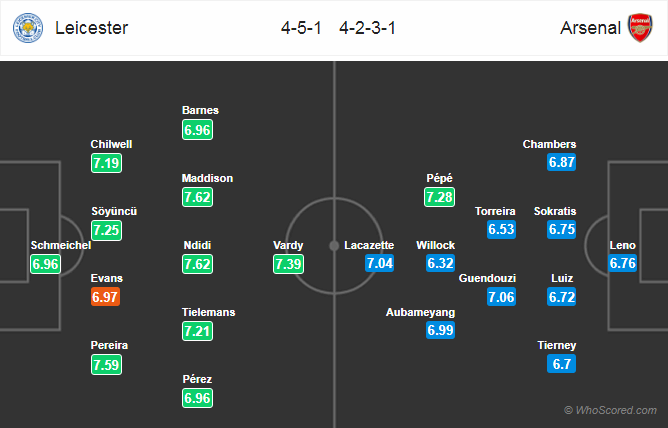Image resolution: width=668 pixels, height=428 pixels.
Task: Select the 4-2-3-1 formation label
Action: [x=368, y=28]
